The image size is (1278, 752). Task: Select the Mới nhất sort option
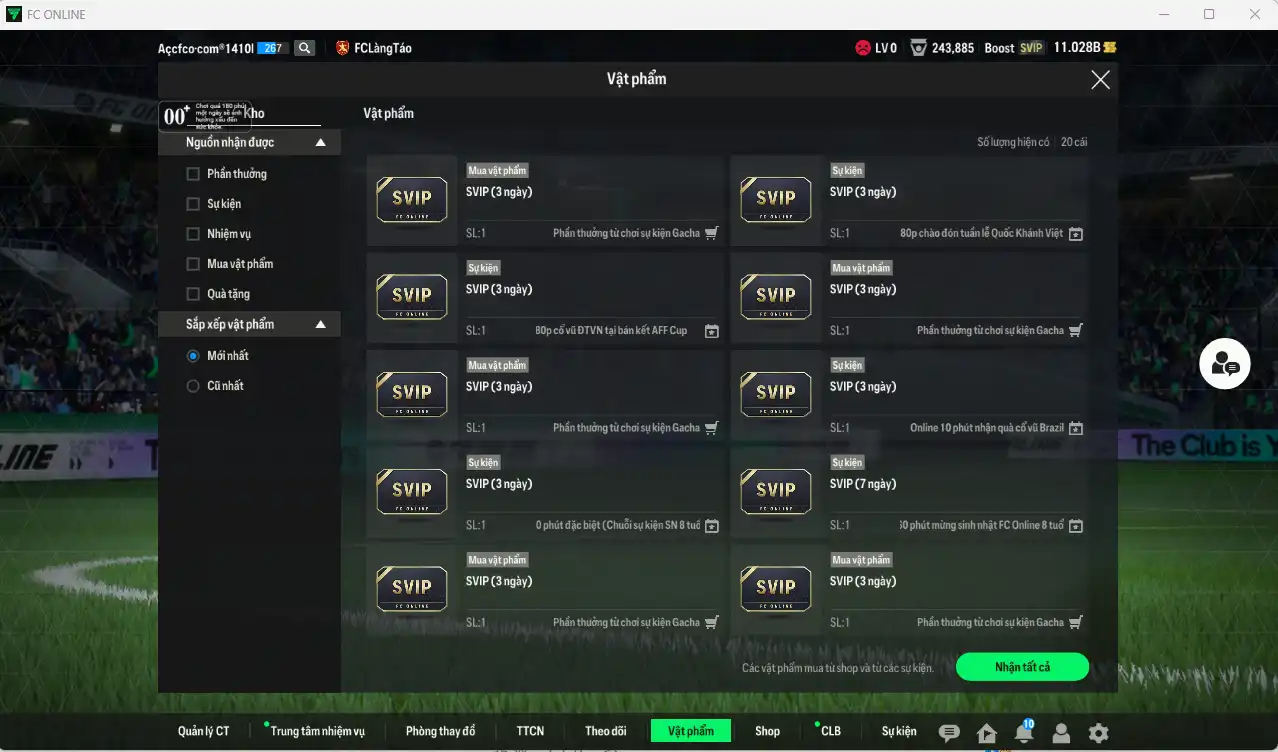pyautogui.click(x=193, y=356)
